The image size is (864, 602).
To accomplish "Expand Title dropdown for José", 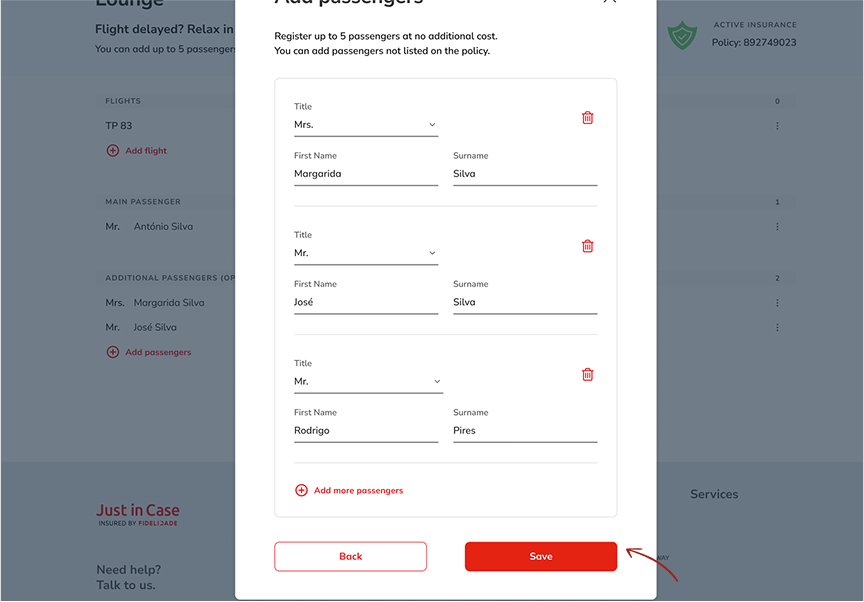I will coord(366,253).
